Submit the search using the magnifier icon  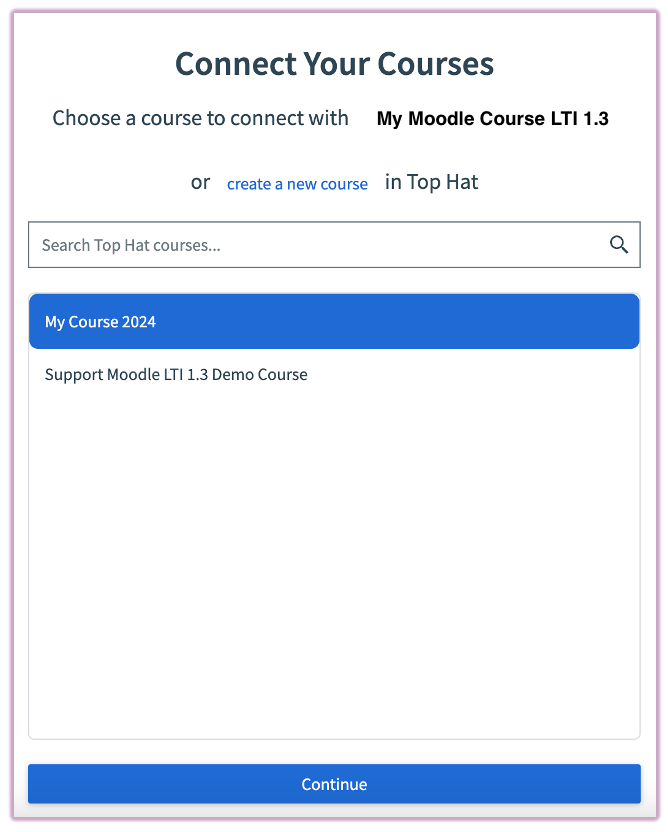click(619, 245)
